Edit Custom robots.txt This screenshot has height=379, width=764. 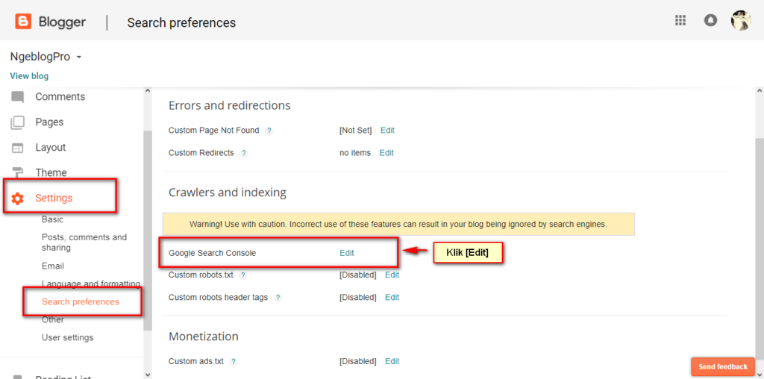[x=392, y=275]
